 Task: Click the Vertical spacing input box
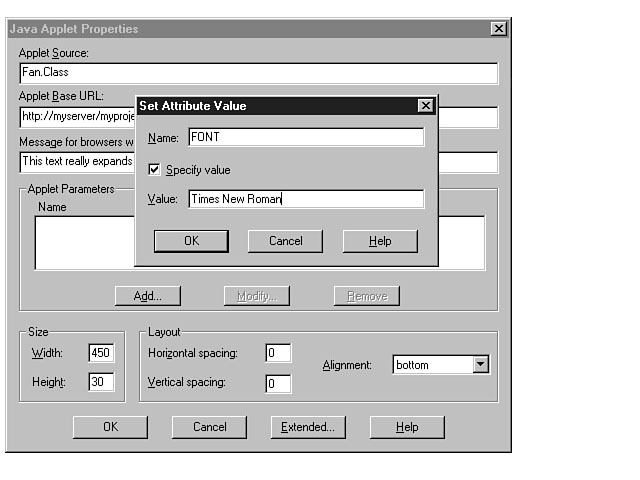pyautogui.click(x=277, y=383)
